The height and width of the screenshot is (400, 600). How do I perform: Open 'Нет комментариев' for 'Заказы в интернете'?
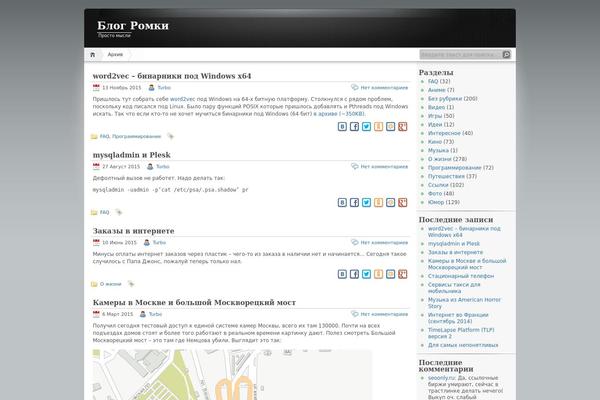(384, 242)
